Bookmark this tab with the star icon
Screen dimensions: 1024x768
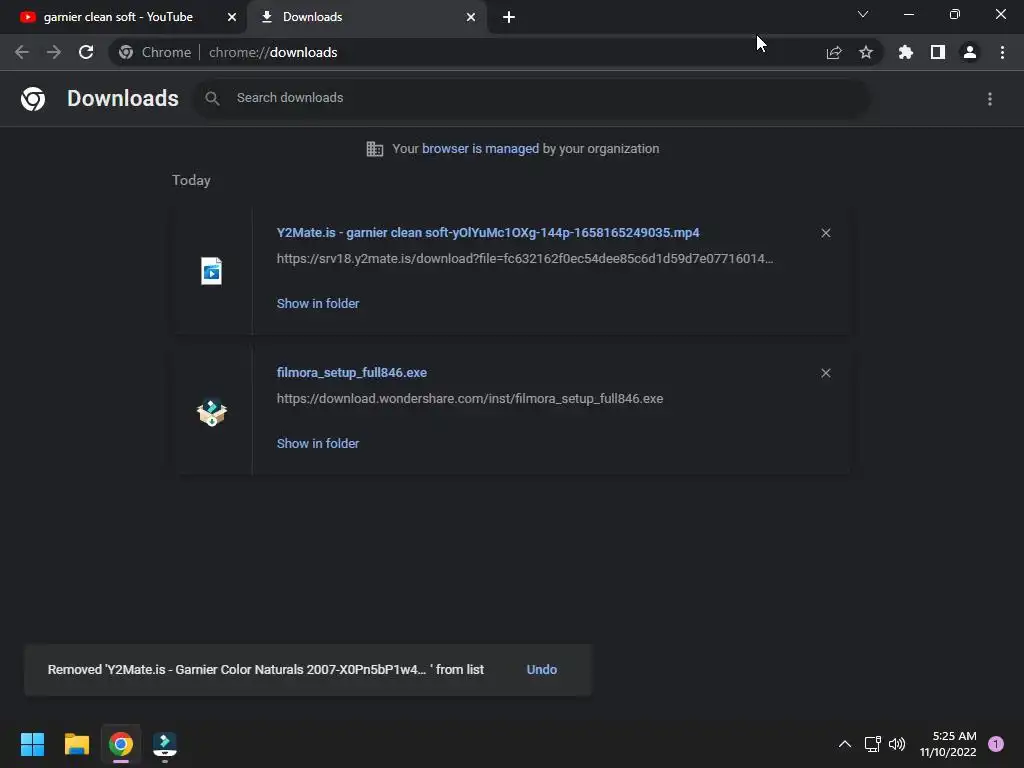(866, 52)
